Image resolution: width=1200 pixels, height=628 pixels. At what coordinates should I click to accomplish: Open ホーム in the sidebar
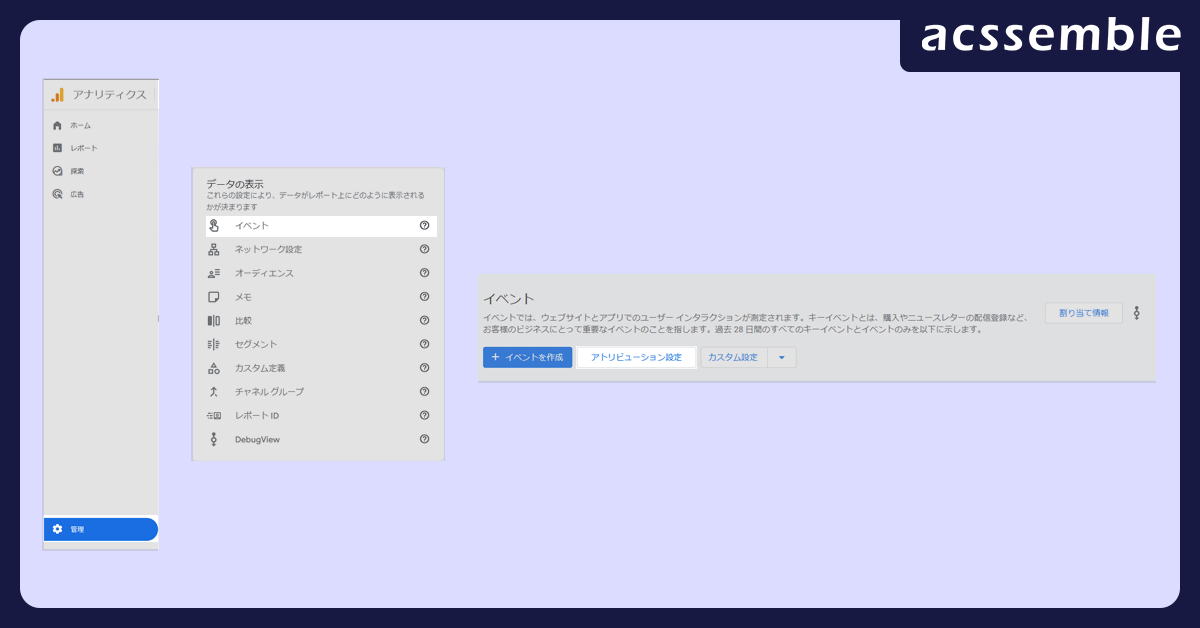point(80,125)
